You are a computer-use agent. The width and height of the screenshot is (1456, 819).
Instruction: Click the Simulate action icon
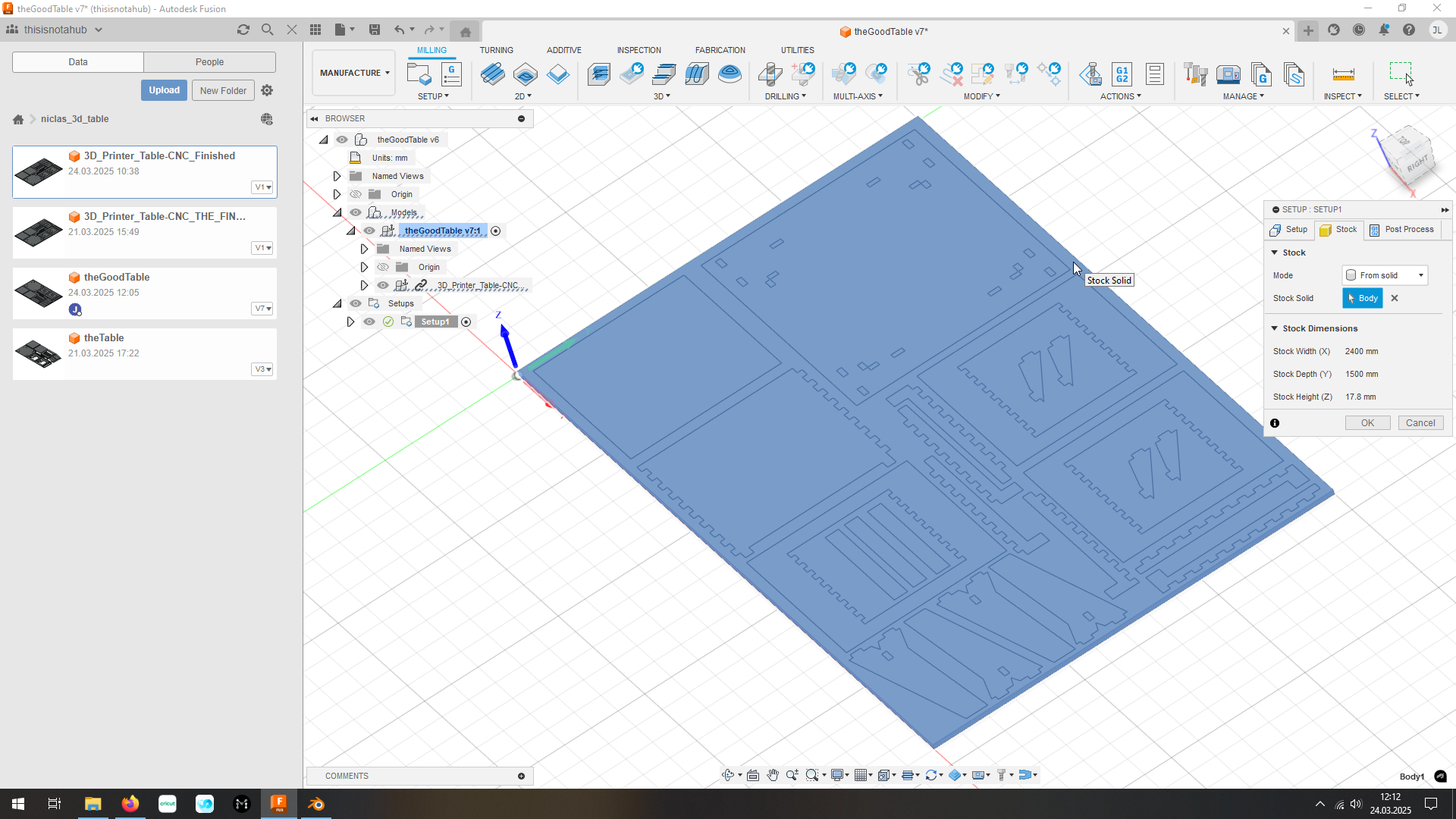pos(1090,74)
